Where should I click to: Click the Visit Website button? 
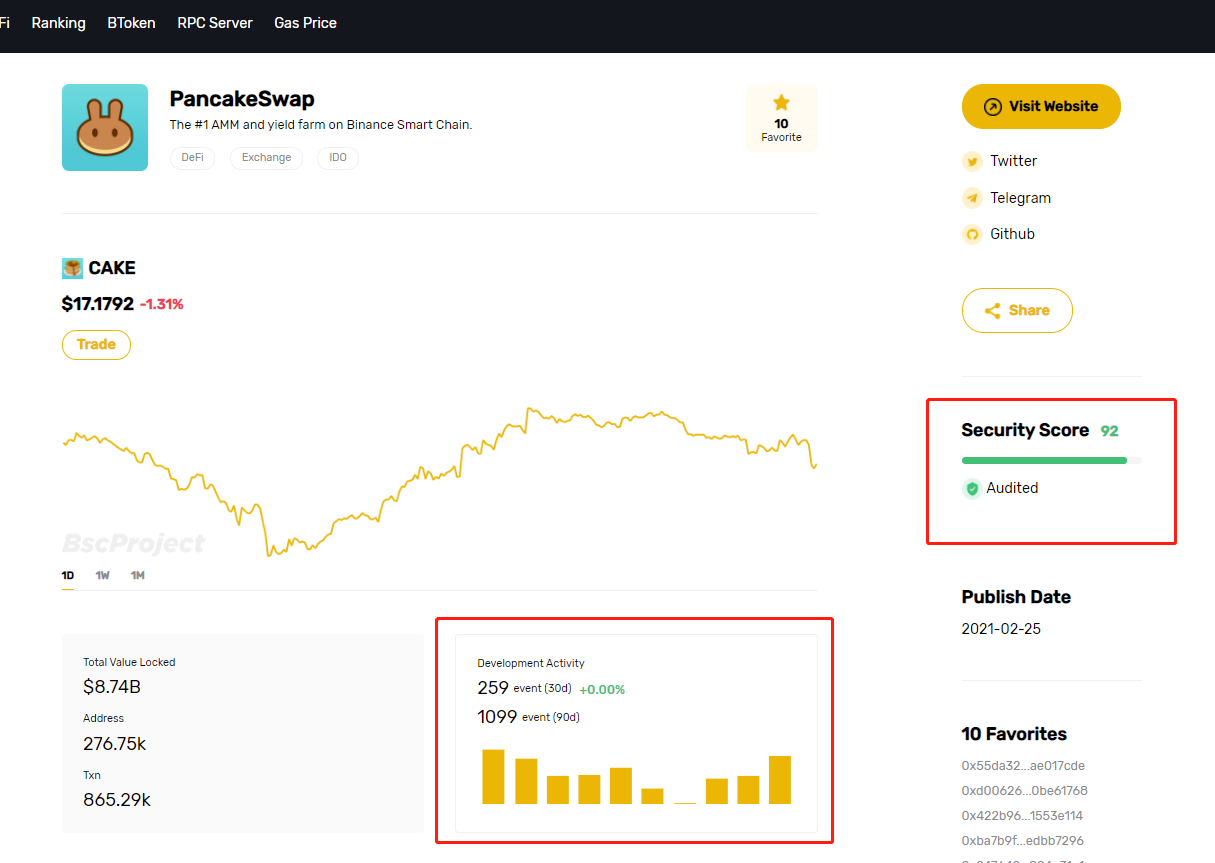(1041, 107)
